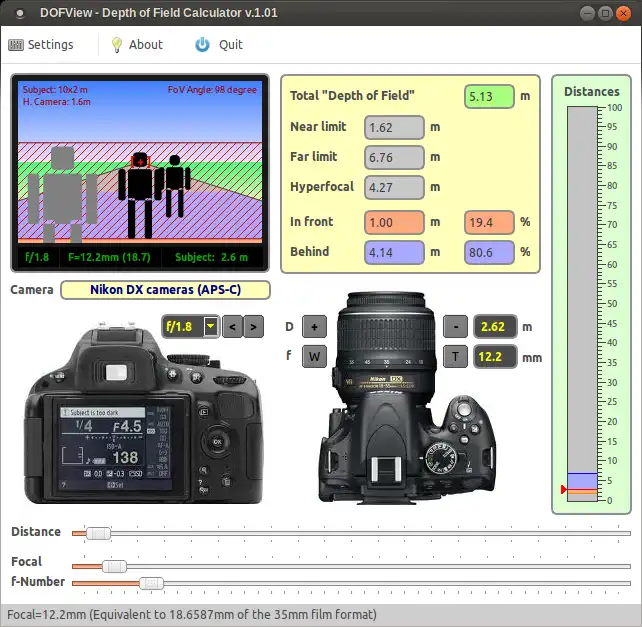642x627 pixels.
Task: Click the Distance slider handle
Action: tap(98, 534)
